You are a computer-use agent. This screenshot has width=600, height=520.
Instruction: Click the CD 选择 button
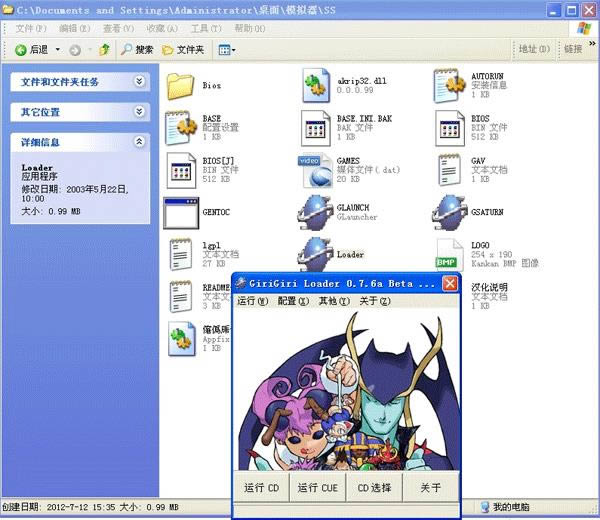click(374, 487)
